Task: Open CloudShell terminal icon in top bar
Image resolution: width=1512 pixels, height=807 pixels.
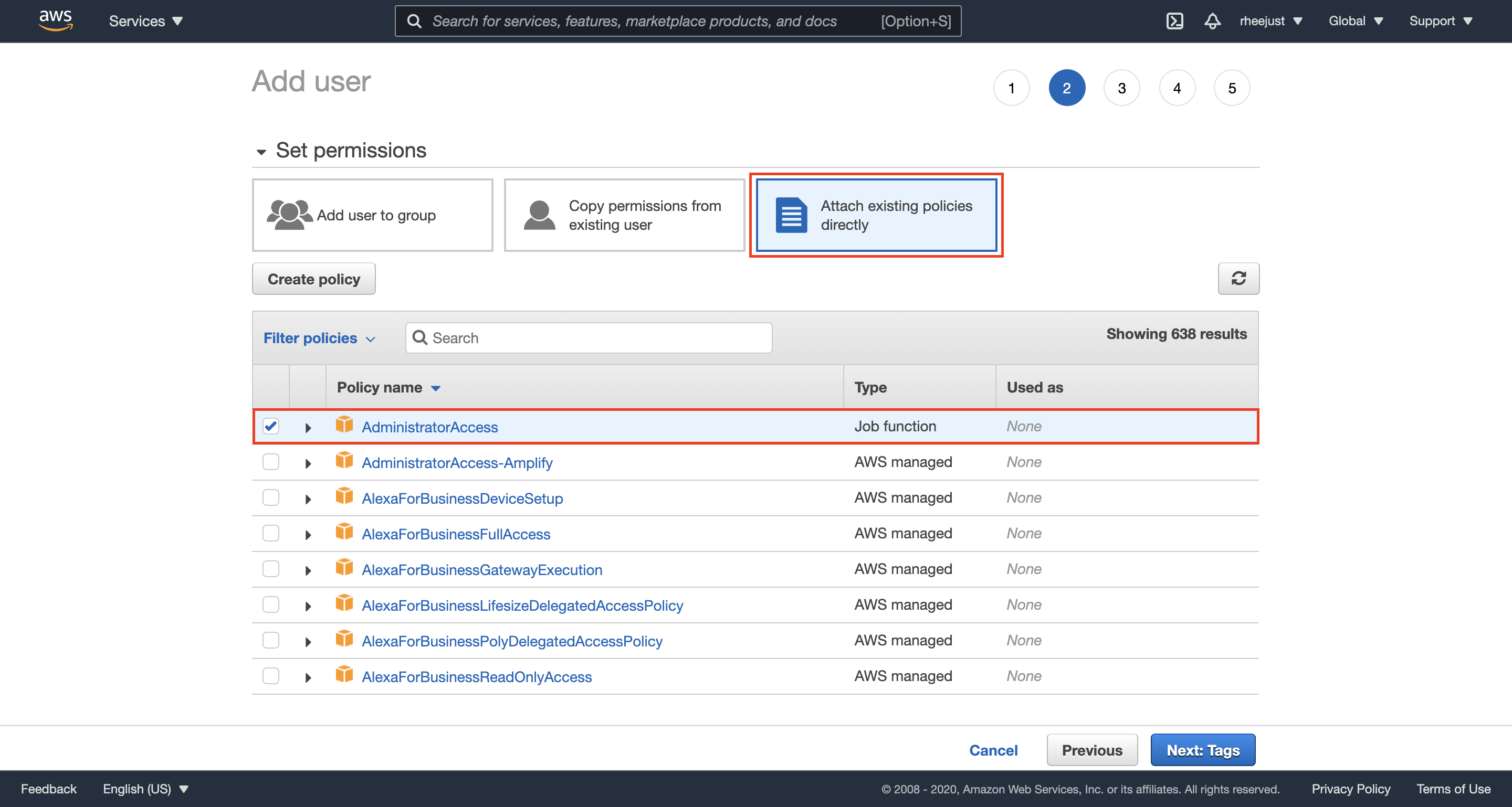Action: [x=1174, y=20]
